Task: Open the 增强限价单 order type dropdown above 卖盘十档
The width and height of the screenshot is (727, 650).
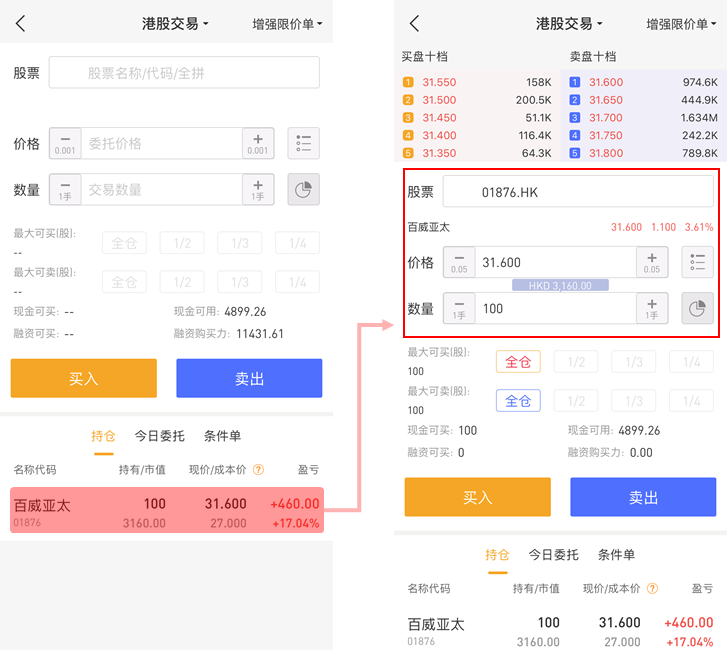Action: coord(684,24)
